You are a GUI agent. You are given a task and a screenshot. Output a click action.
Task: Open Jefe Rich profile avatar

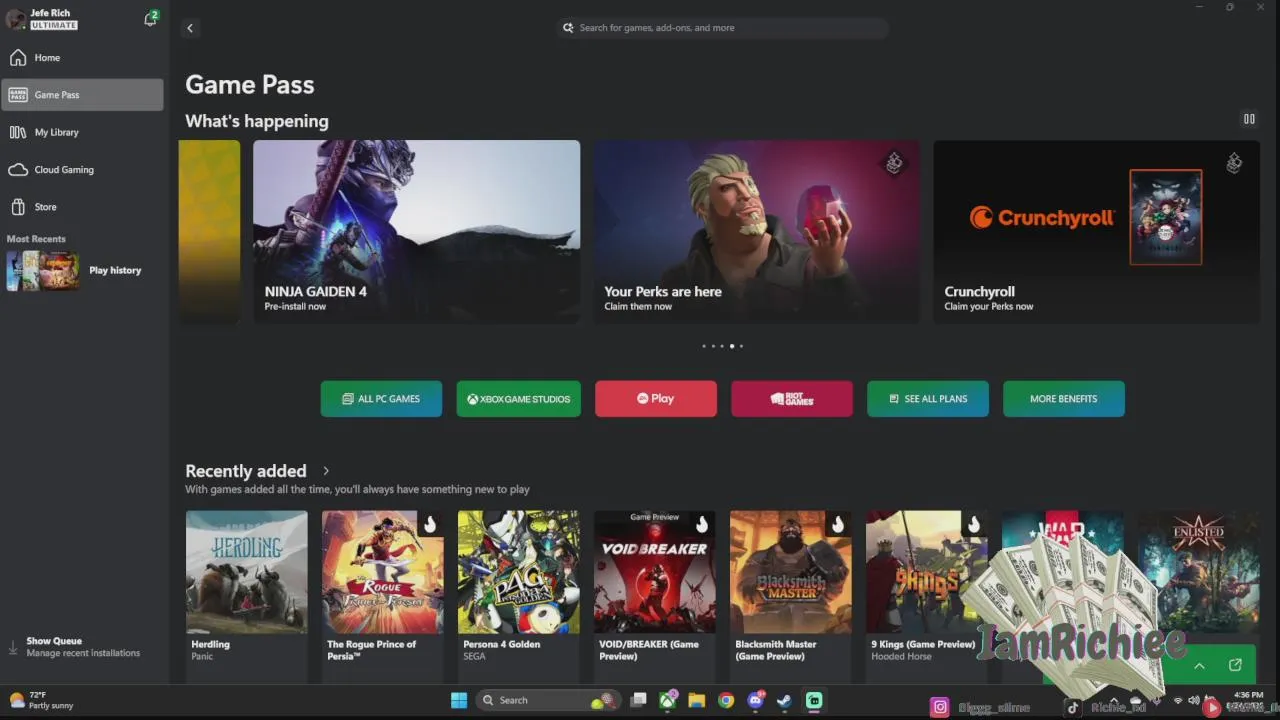[x=15, y=19]
